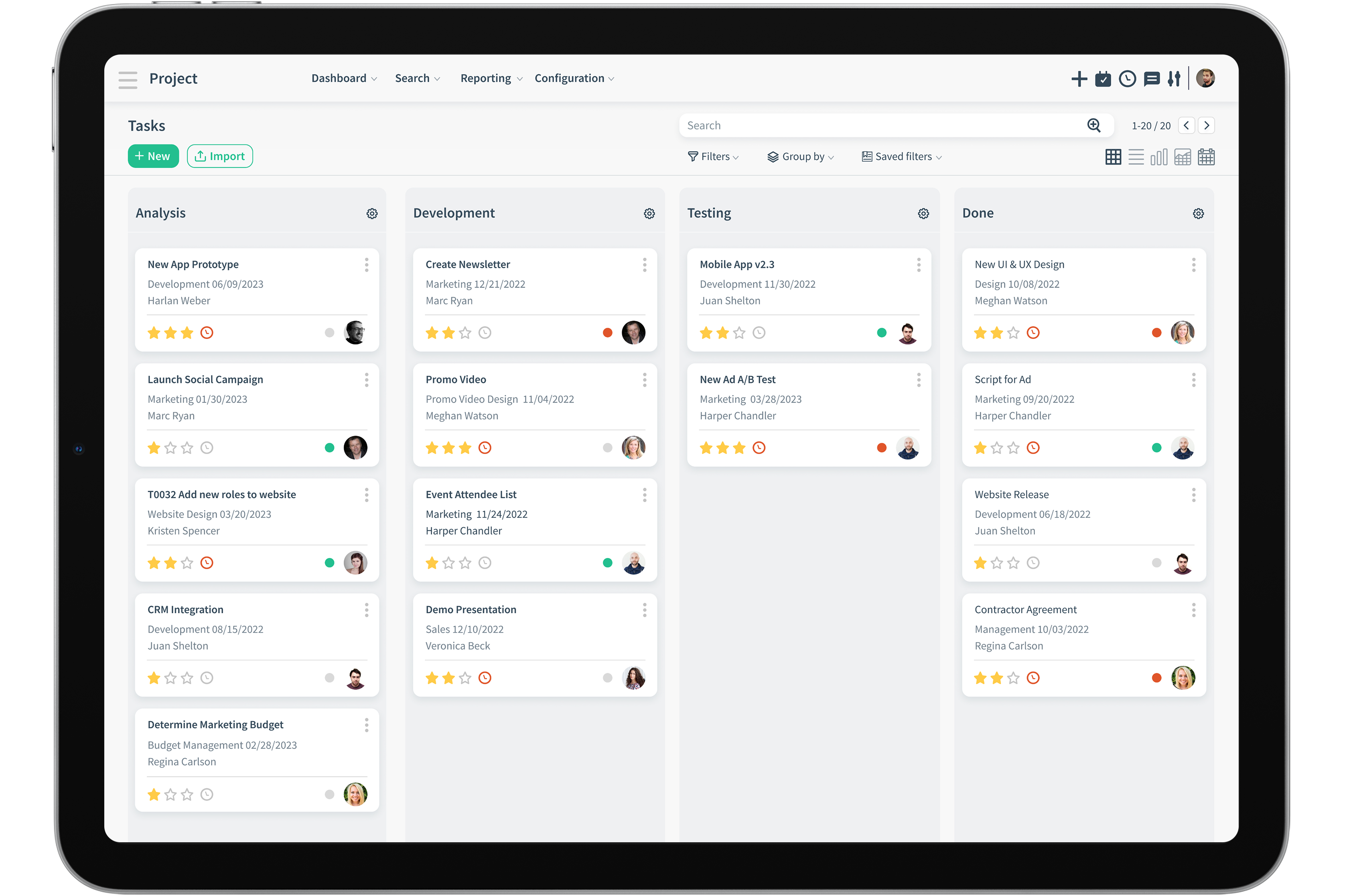
Task: Open the chat messages icon
Action: point(1152,79)
